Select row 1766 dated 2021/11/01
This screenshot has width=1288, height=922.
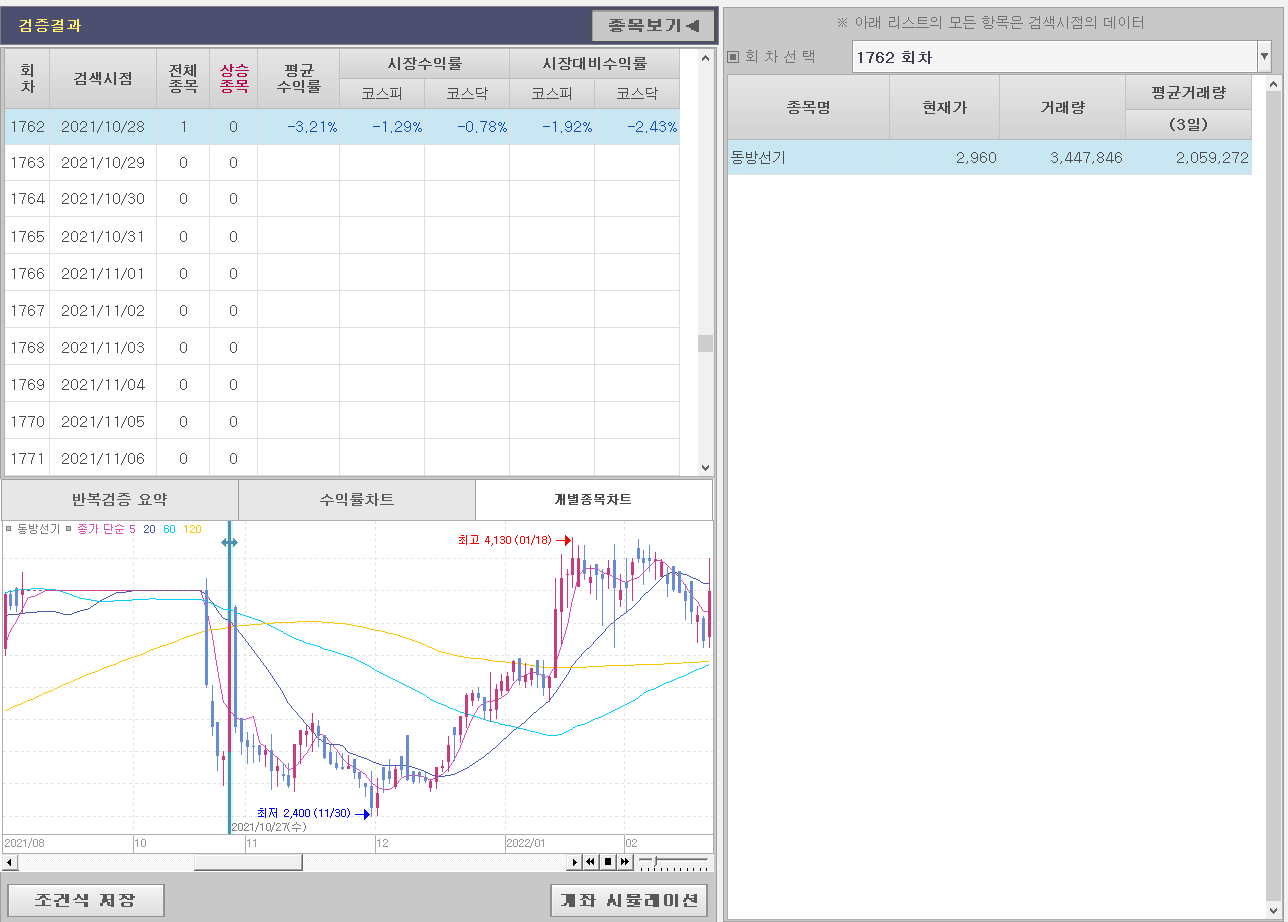tap(342, 273)
